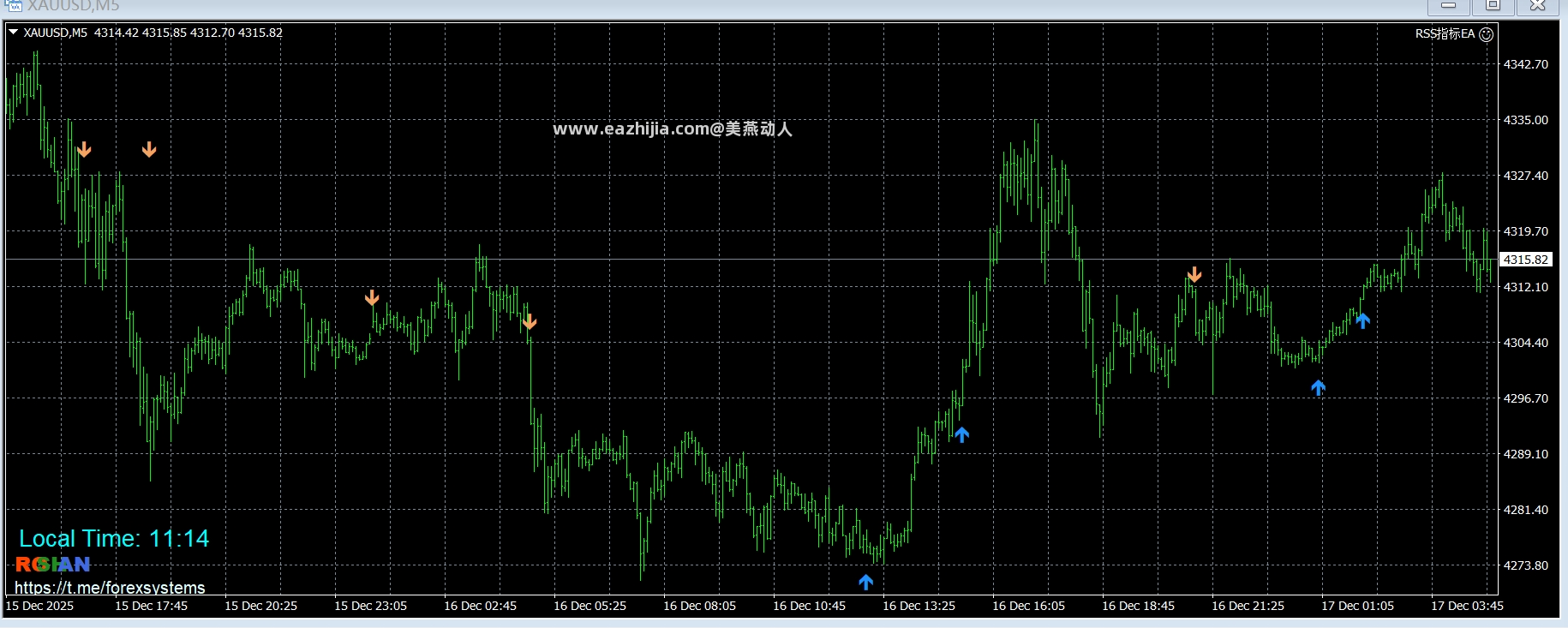The image size is (1568, 628).
Task: Click price level 4327.40 on the scale
Action: (x=1526, y=176)
